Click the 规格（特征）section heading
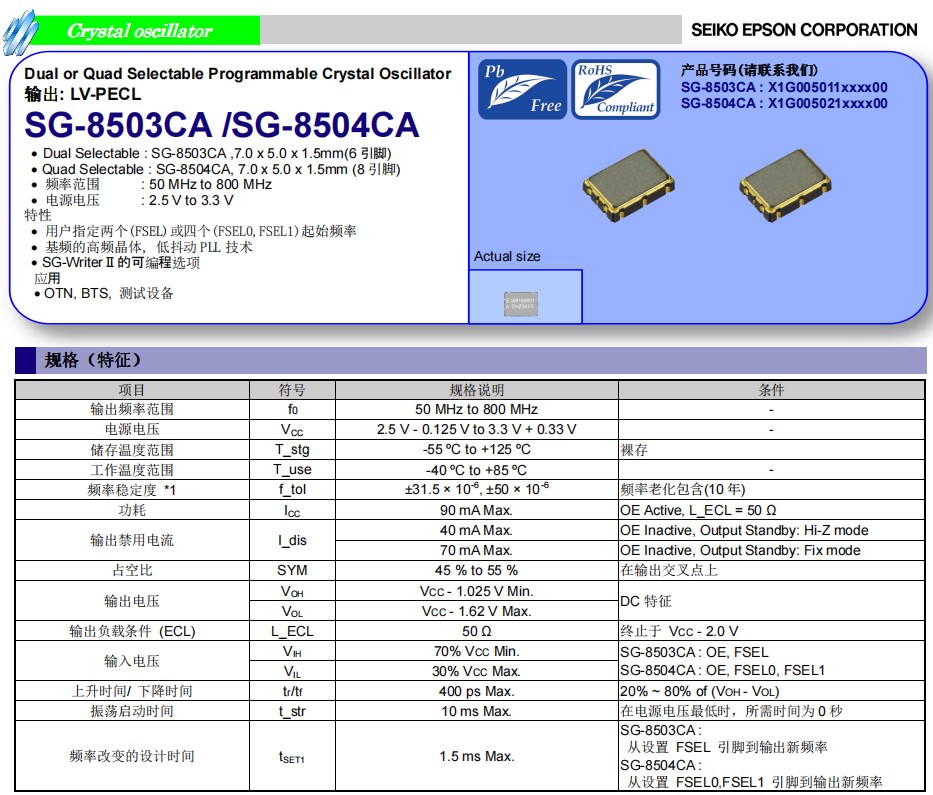This screenshot has height=795, width=933. click(93, 361)
